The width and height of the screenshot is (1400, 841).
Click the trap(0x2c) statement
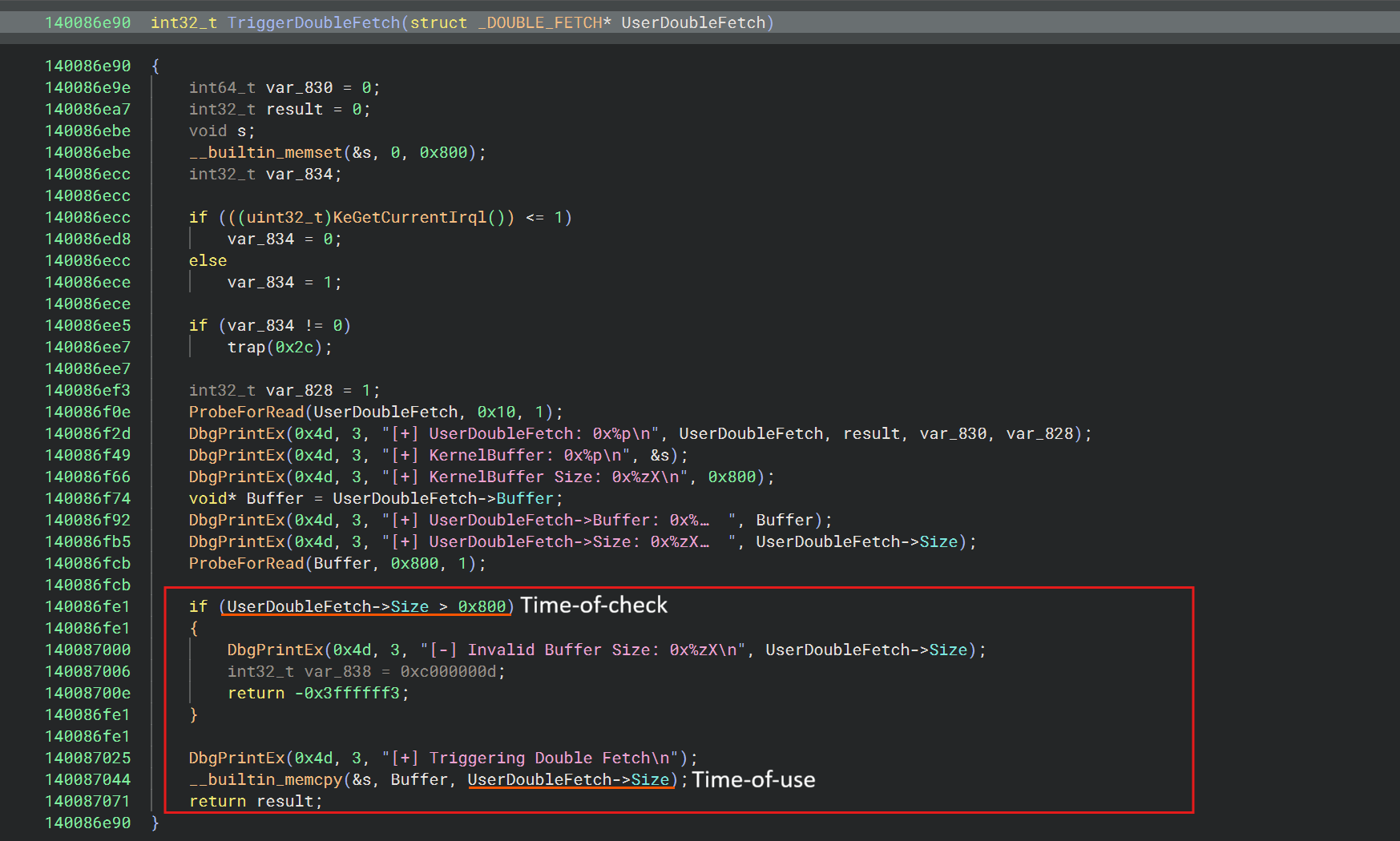click(x=280, y=347)
